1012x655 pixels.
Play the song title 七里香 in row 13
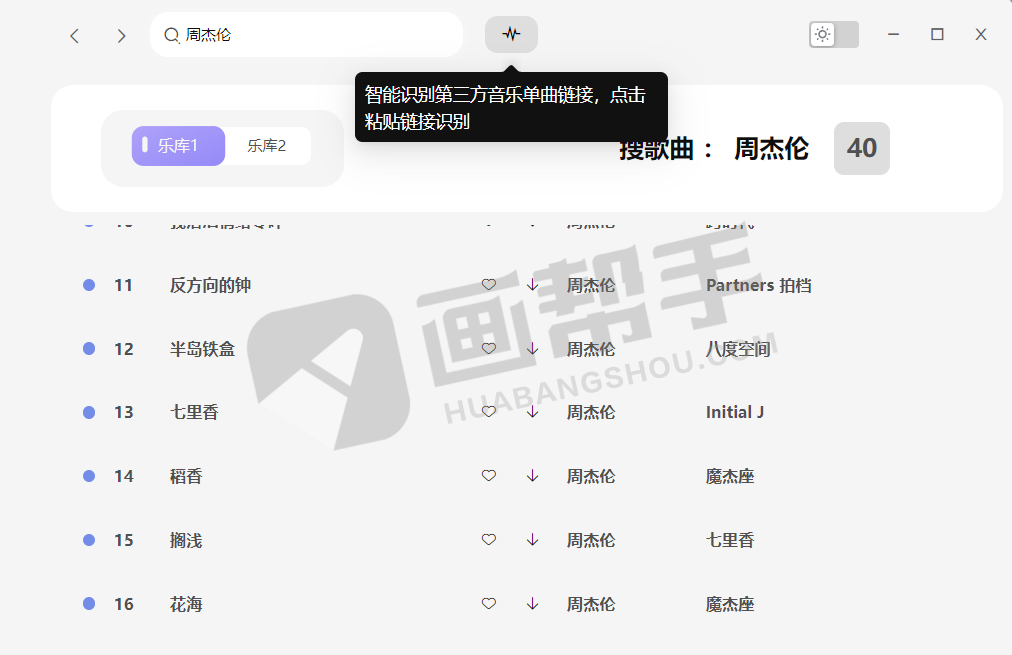coord(194,412)
